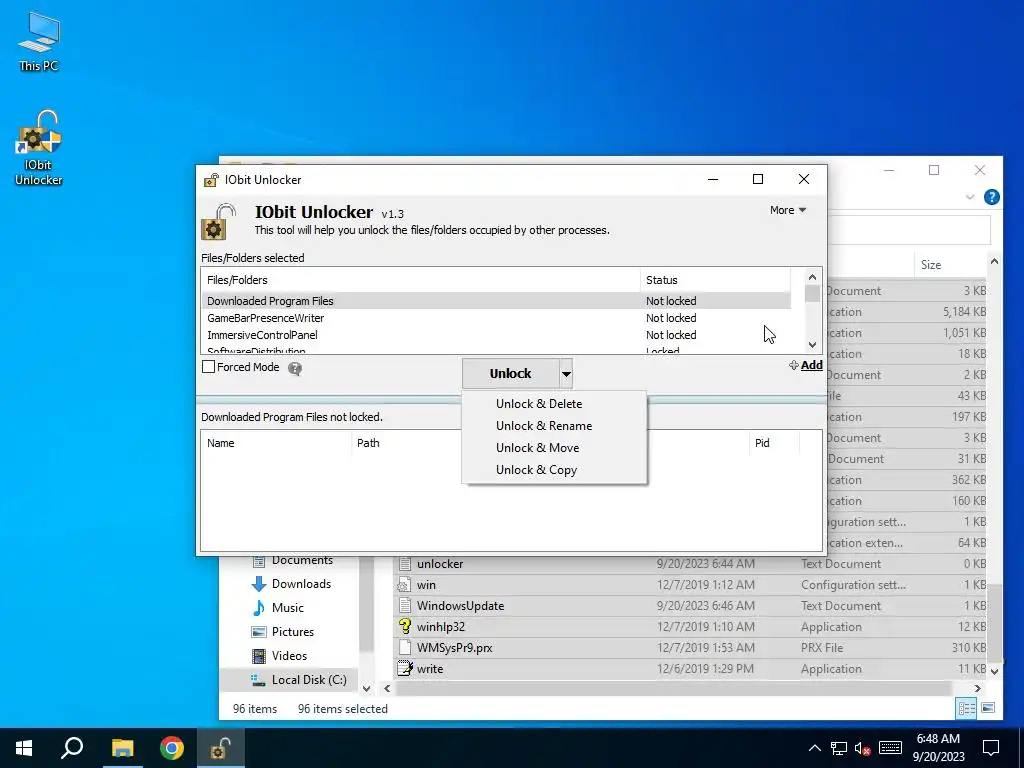Viewport: 1024px width, 768px height.
Task: Choose Unlock & Rename option
Action: 544,426
